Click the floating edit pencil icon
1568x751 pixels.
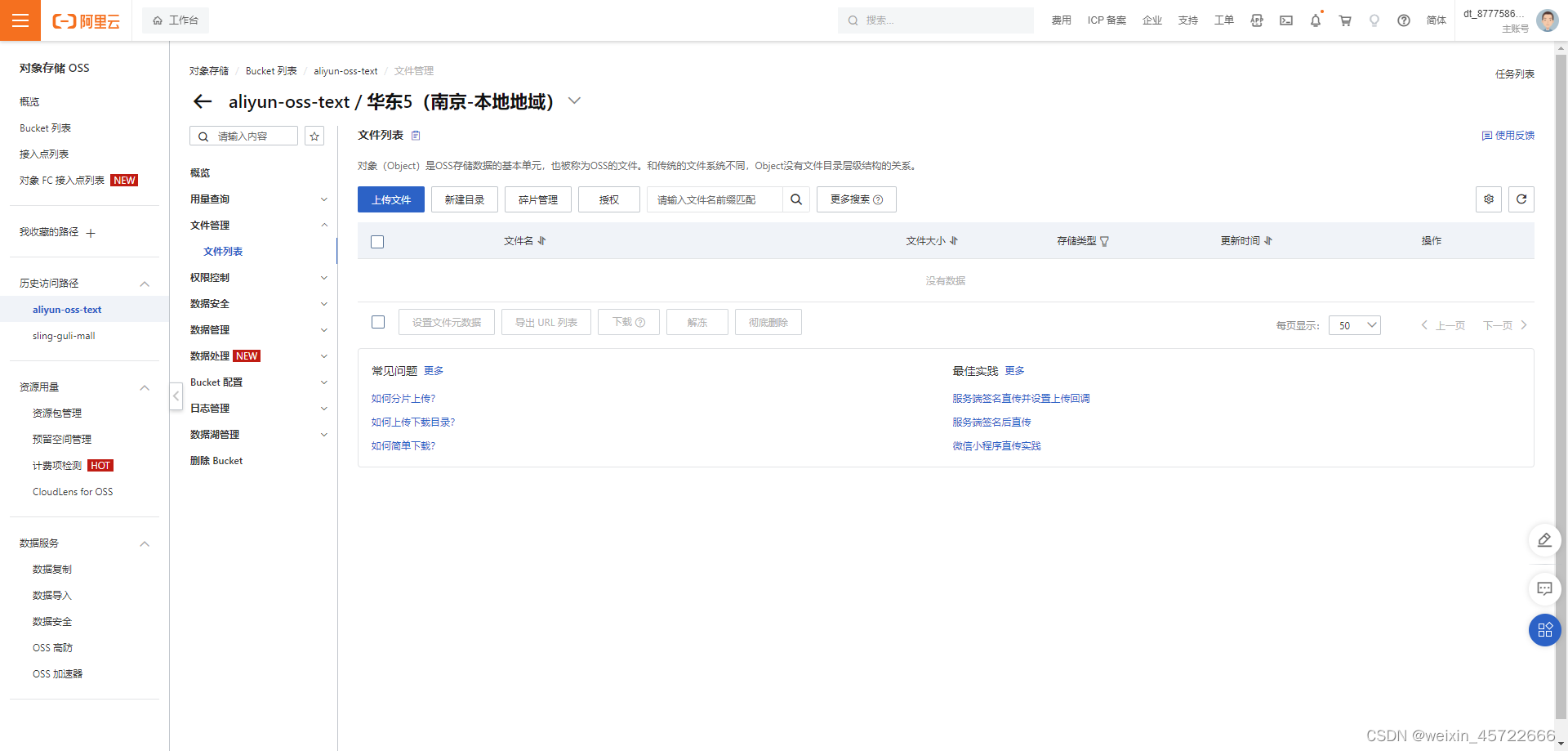(x=1544, y=540)
